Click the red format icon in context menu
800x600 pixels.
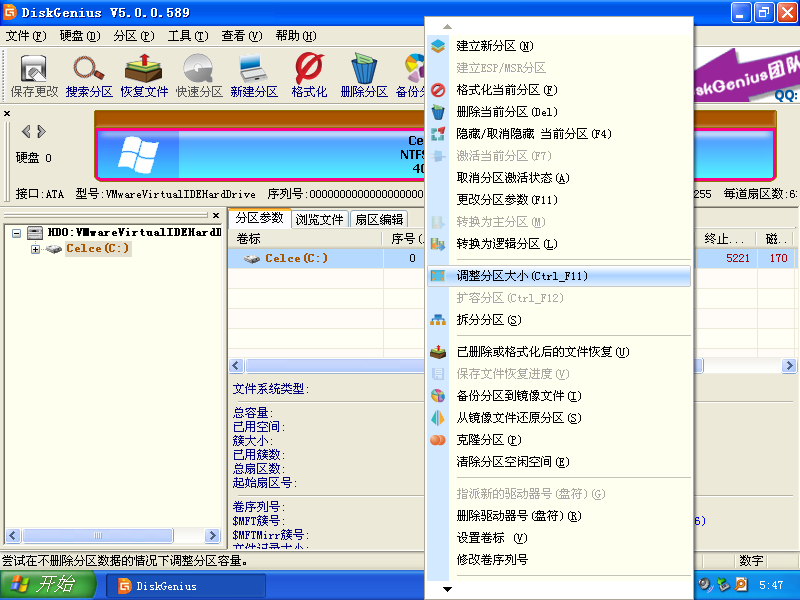point(438,90)
